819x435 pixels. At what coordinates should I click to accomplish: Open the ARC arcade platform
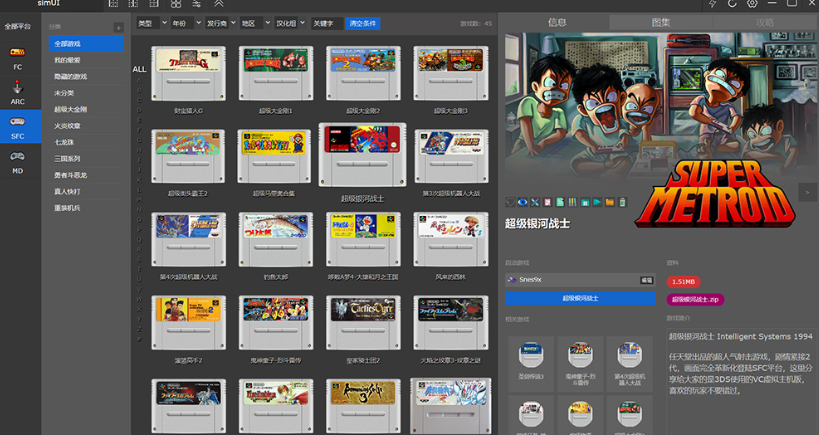(17, 87)
